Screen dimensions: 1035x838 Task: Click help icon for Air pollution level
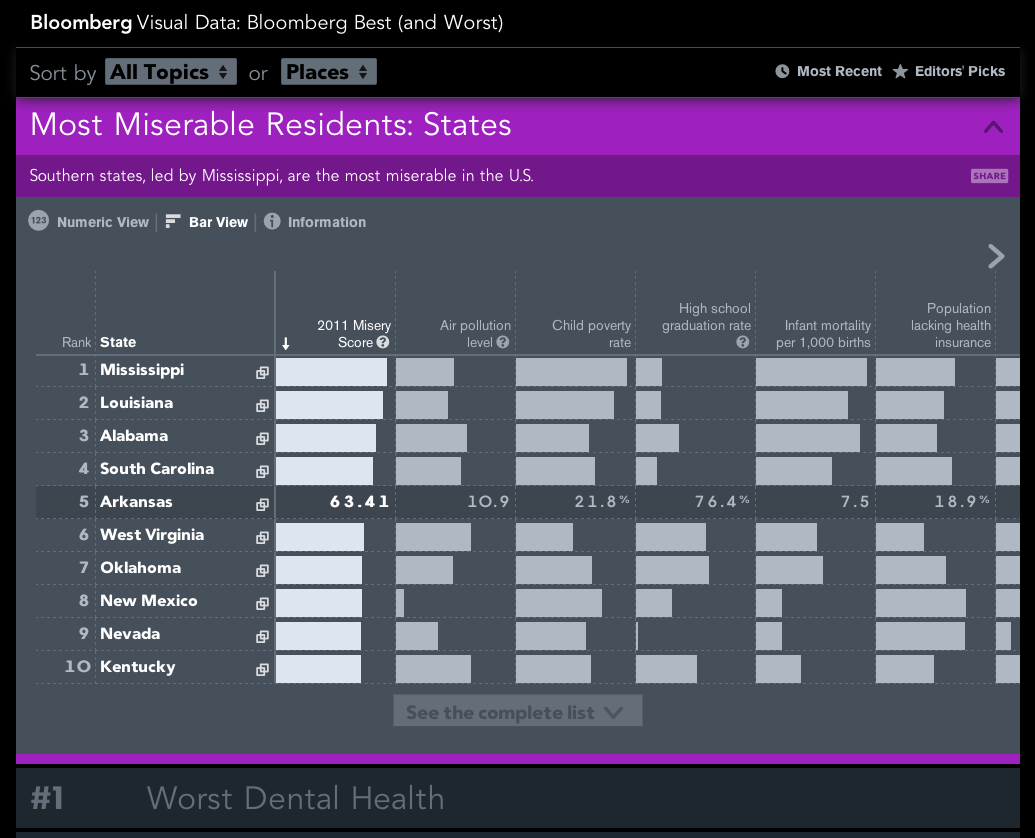tap(503, 342)
